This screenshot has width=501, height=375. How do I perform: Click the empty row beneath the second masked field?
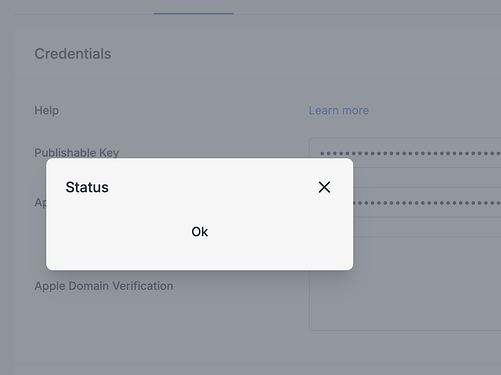click(427, 227)
